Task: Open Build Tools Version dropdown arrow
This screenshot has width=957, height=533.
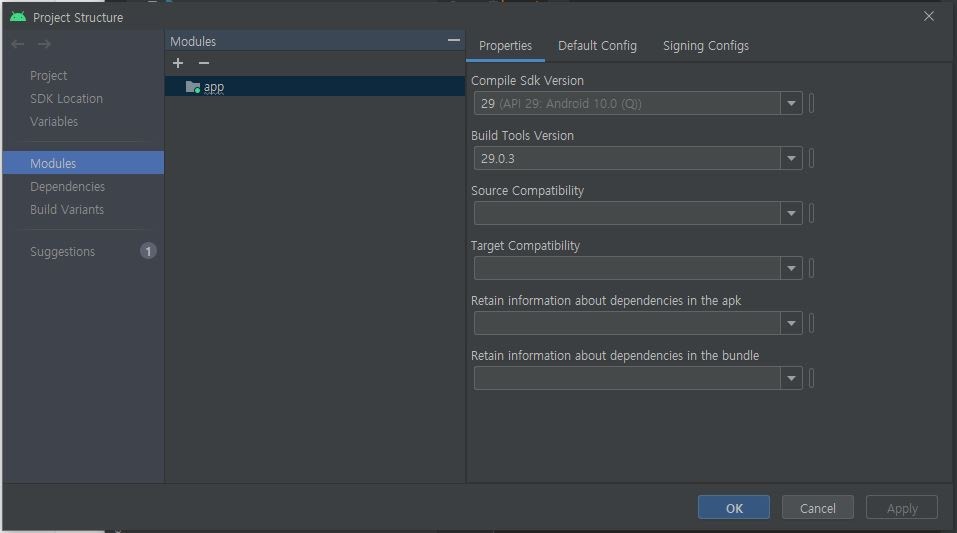Action: point(791,158)
